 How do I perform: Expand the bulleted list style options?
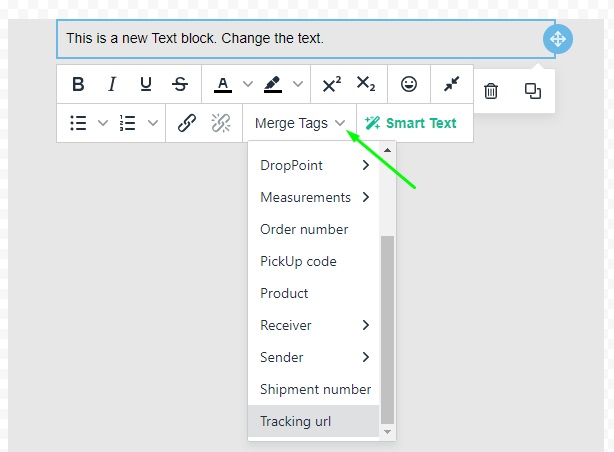(x=102, y=123)
